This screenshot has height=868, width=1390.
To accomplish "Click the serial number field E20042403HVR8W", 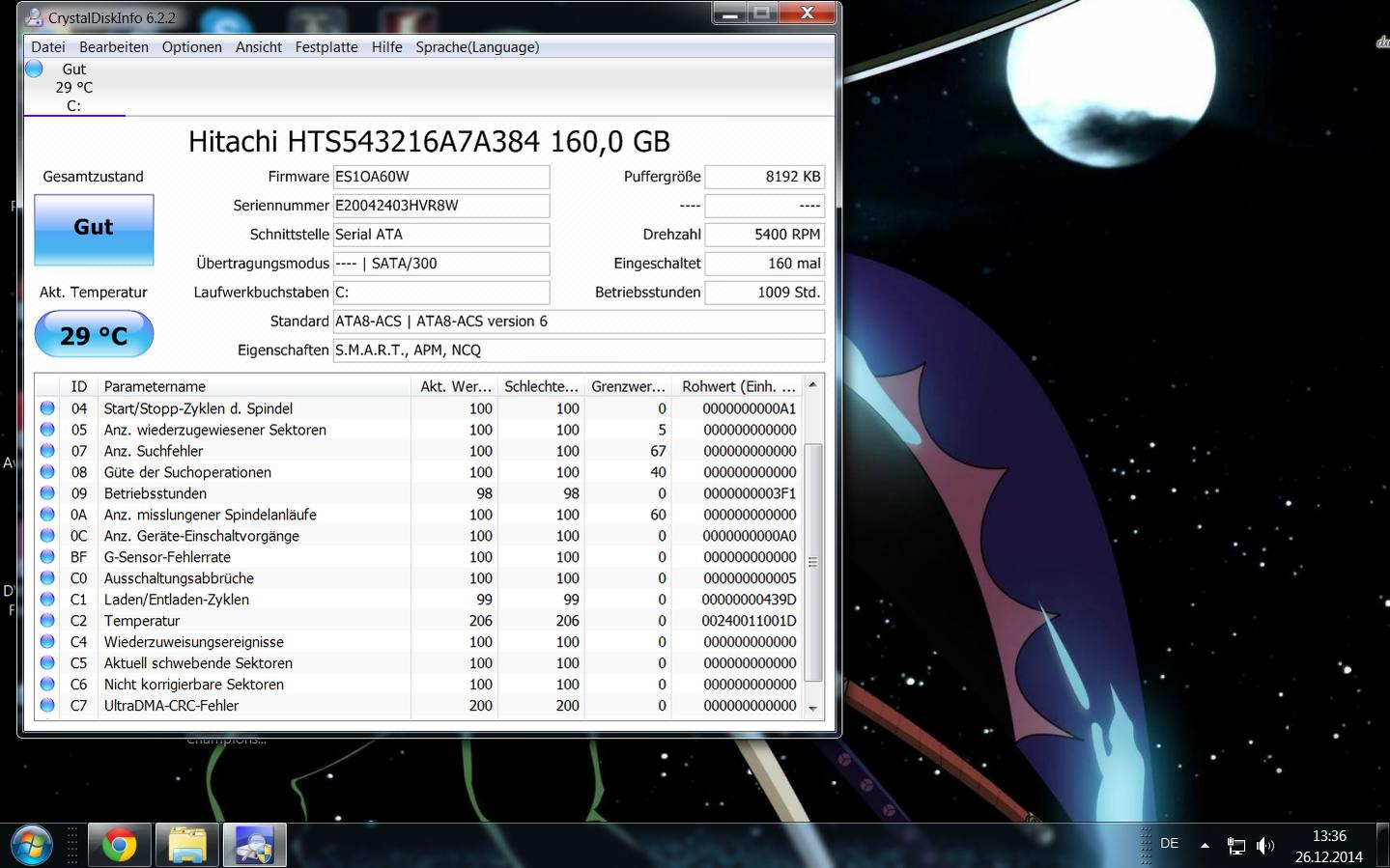I will [441, 206].
